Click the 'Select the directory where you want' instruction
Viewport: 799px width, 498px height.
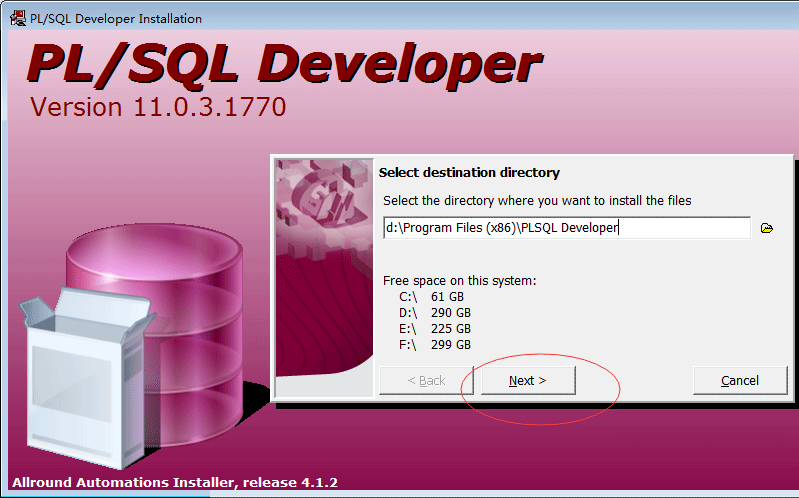pyautogui.click(x=537, y=201)
